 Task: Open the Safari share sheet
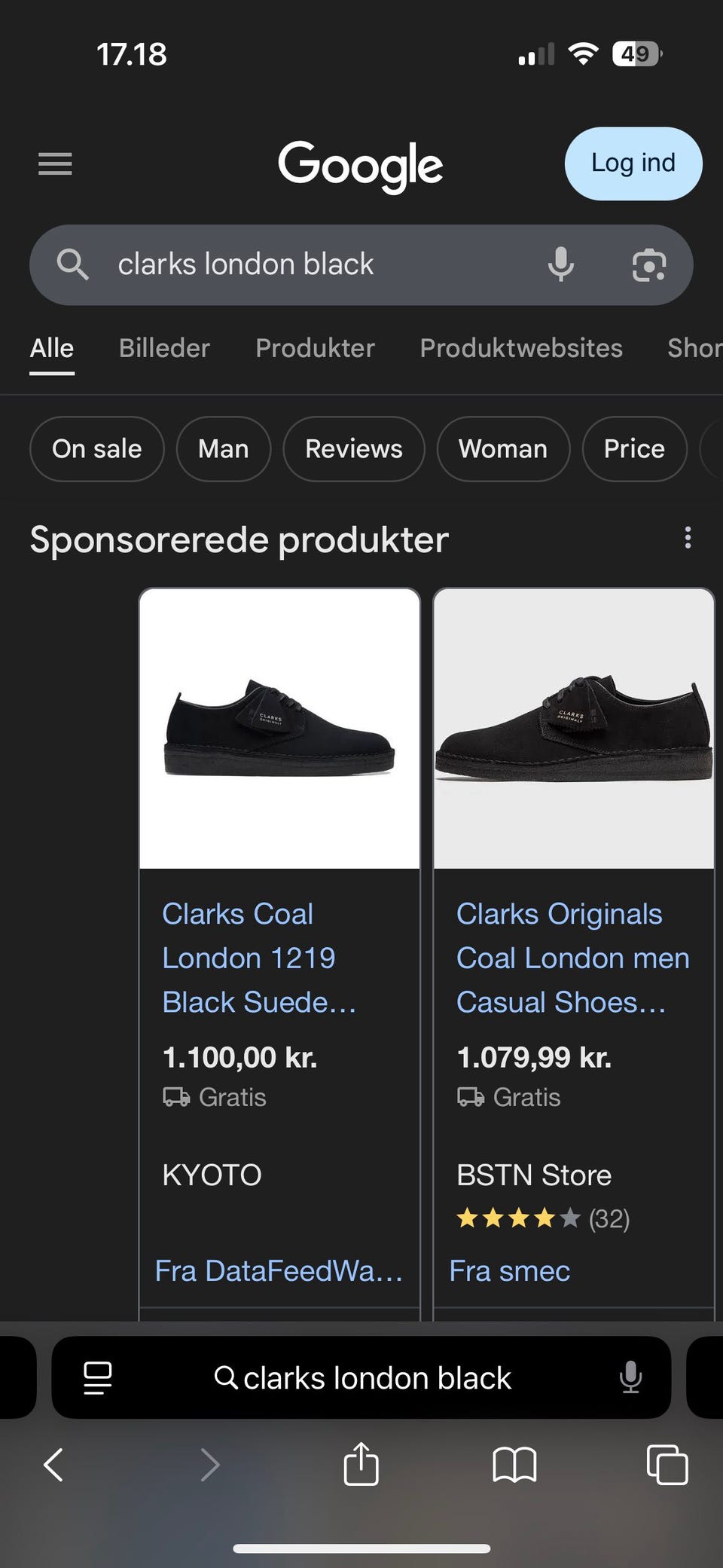[361, 1464]
